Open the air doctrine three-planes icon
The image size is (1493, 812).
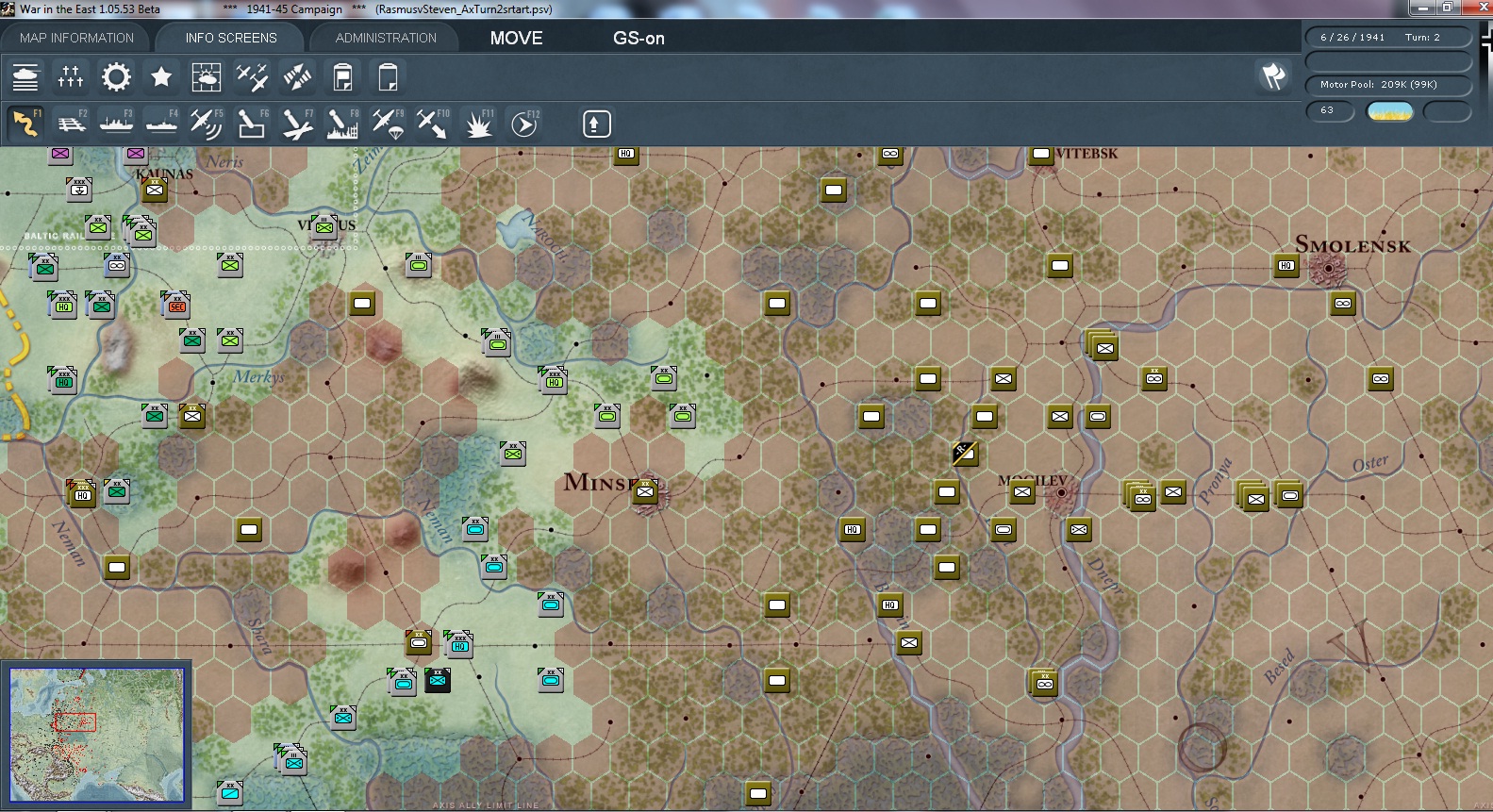(x=252, y=76)
